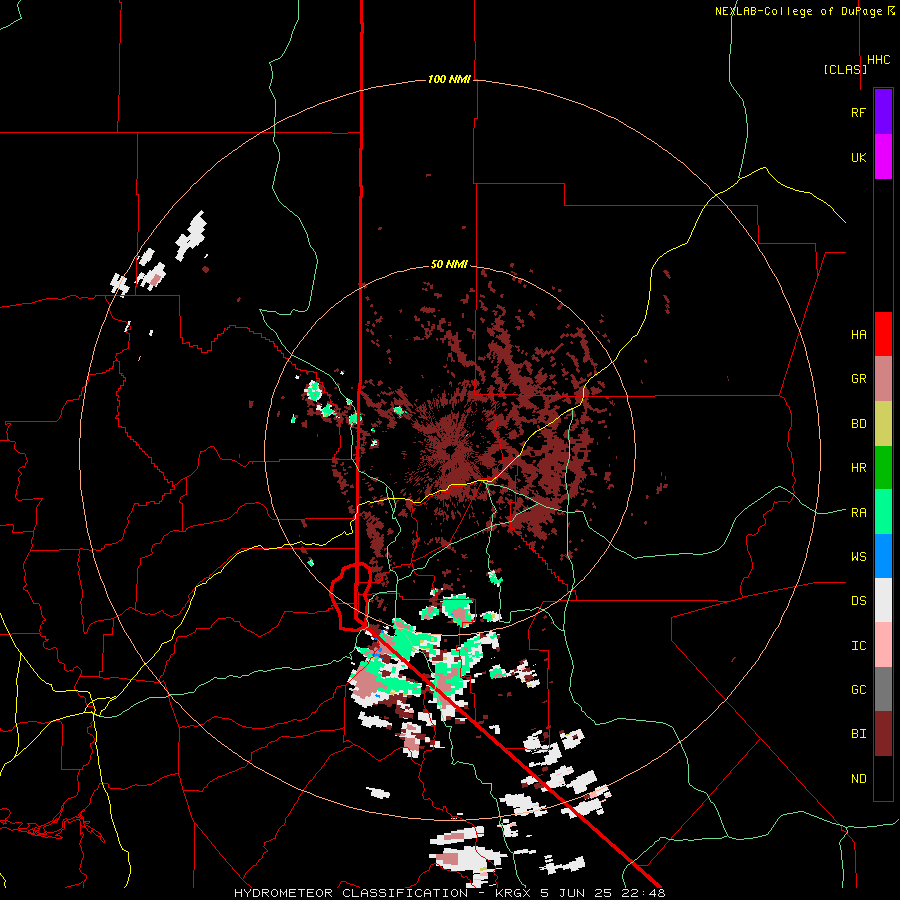Click the radar site at the brown clutter center

(x=451, y=449)
